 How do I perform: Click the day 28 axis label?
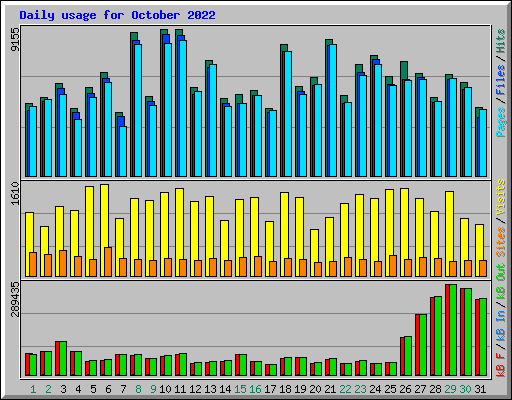pyautogui.click(x=435, y=389)
